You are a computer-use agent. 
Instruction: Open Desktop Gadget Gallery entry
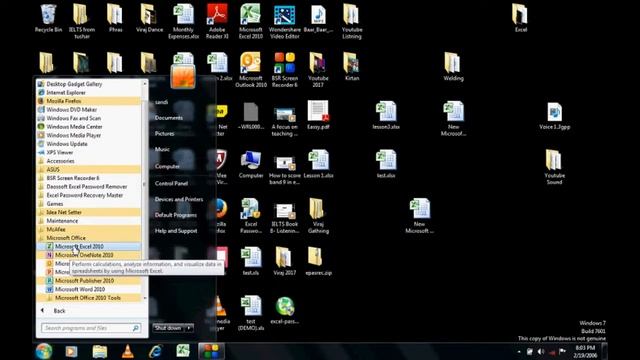pyautogui.click(x=89, y=84)
